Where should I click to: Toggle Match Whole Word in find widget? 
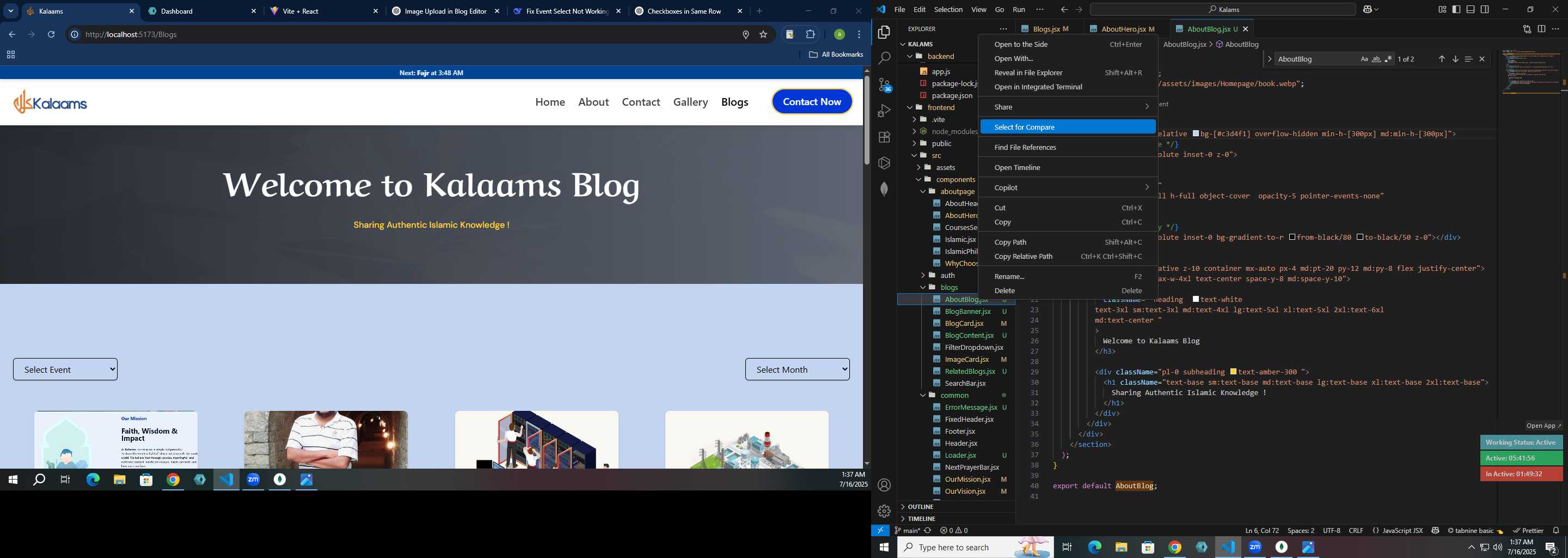click(1376, 59)
